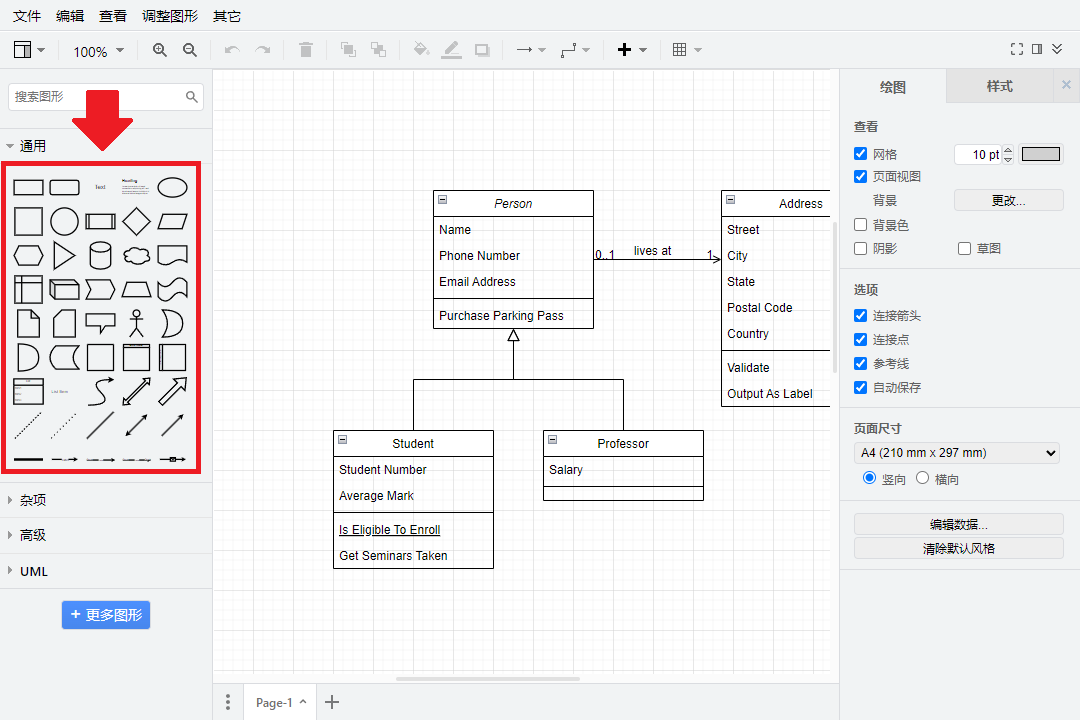Click the delete trash can icon
The image size is (1080, 720).
(306, 50)
